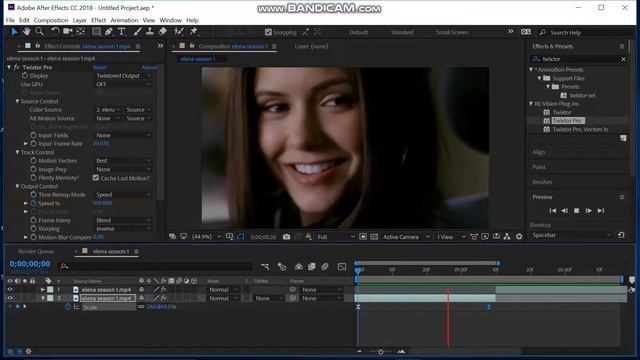The height and width of the screenshot is (360, 640).
Task: Take a snapshot with camera icon
Action: pyautogui.click(x=287, y=237)
